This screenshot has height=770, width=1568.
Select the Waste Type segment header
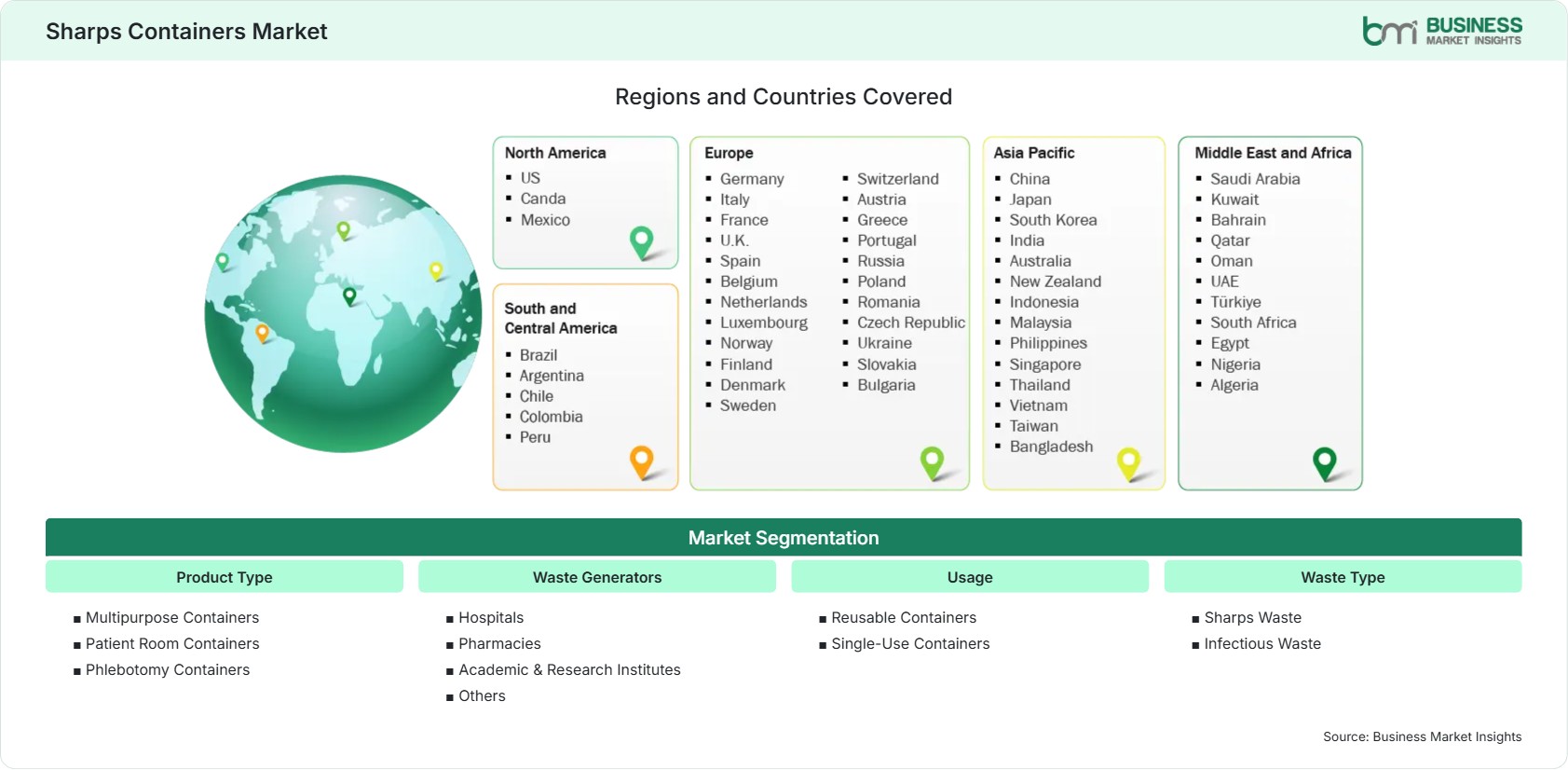tap(1343, 577)
